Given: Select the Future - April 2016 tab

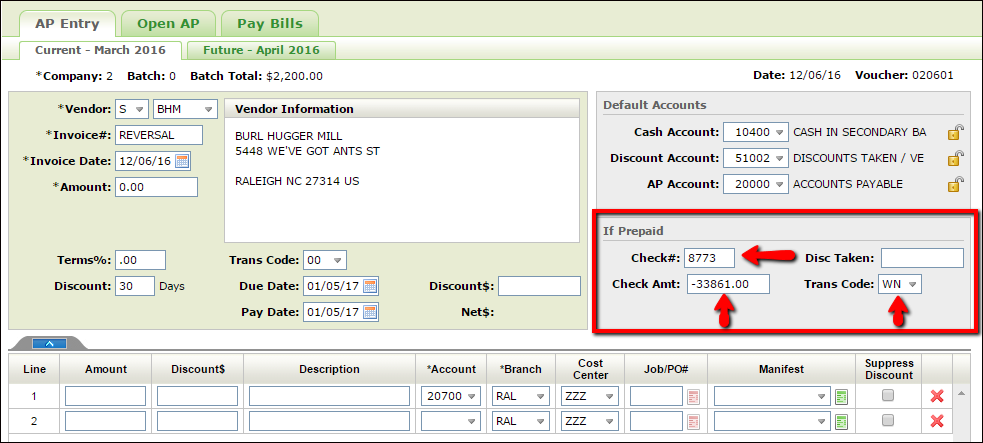Looking at the screenshot, I should click(261, 50).
